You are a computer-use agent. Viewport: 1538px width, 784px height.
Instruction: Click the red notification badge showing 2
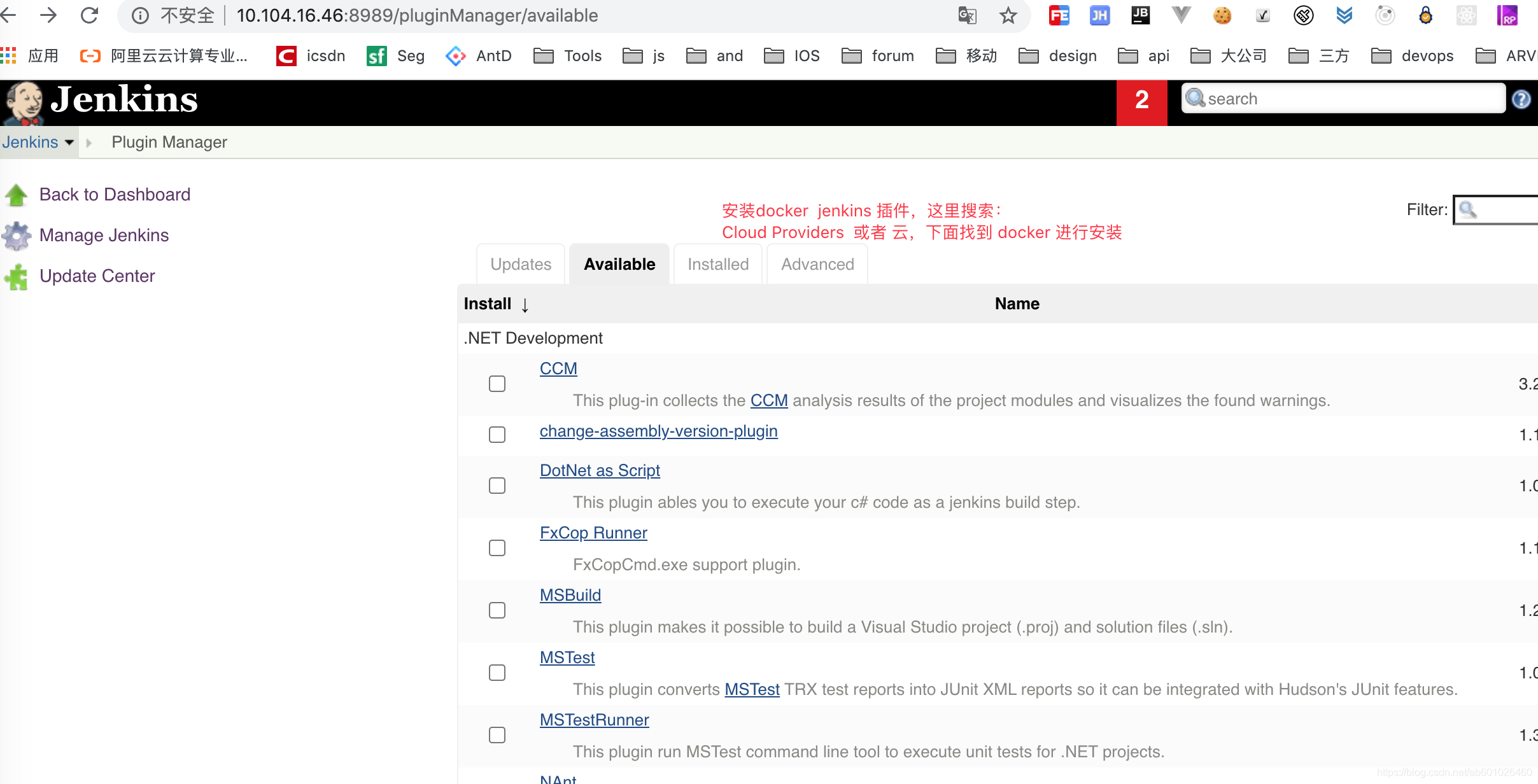coord(1141,102)
